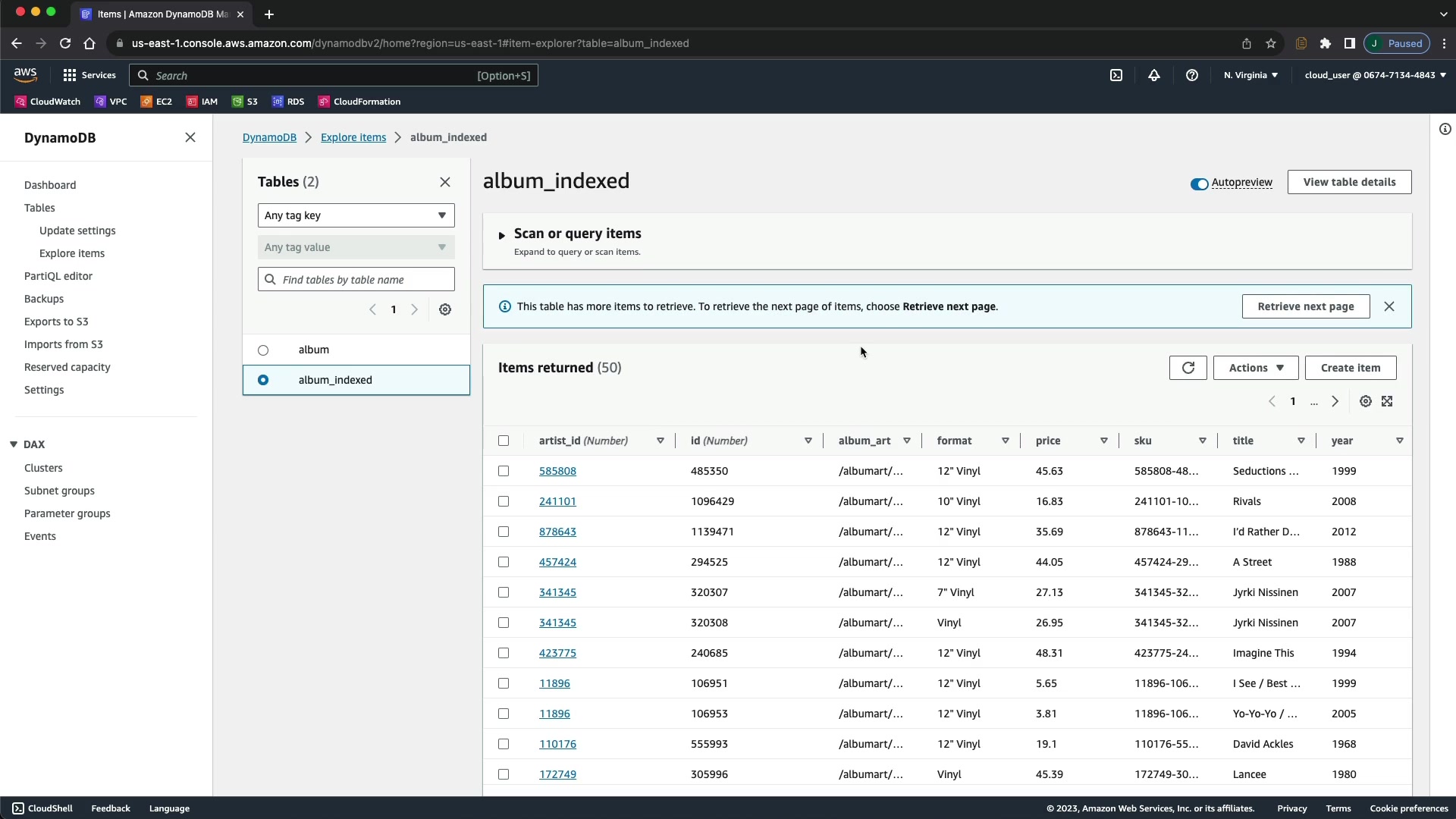Open items table preferences gear
Viewport: 1456px width, 819px height.
[1365, 401]
